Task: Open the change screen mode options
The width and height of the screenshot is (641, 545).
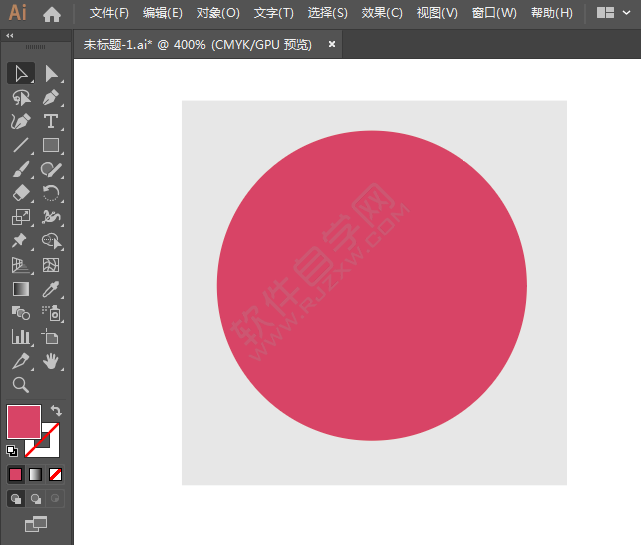Action: point(36,524)
